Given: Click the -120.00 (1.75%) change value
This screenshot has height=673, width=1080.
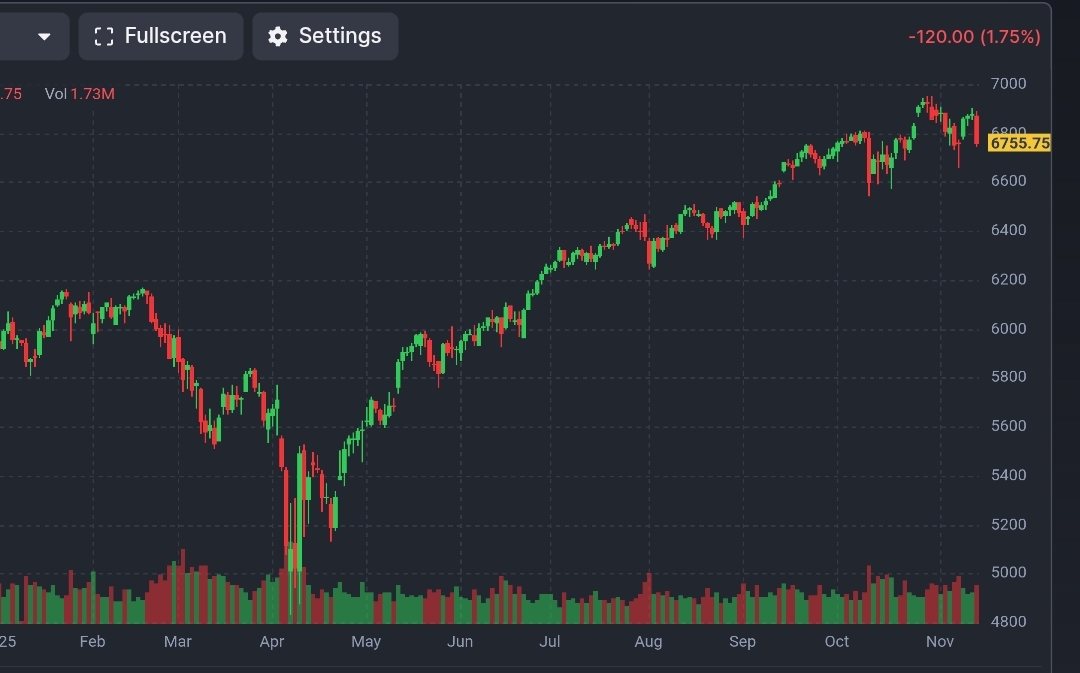Looking at the screenshot, I should click(974, 37).
